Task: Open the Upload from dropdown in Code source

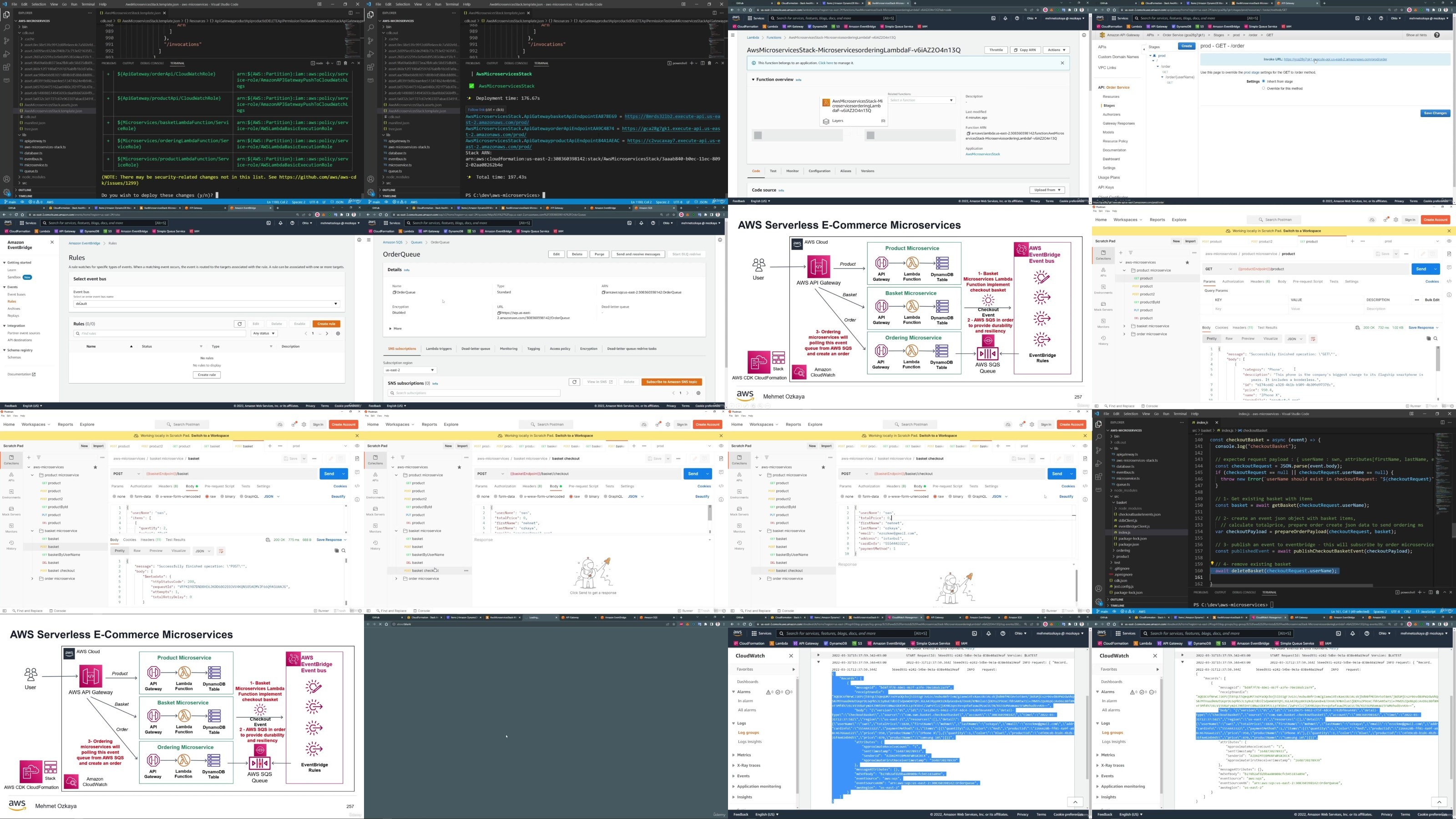Action: [x=1047, y=190]
